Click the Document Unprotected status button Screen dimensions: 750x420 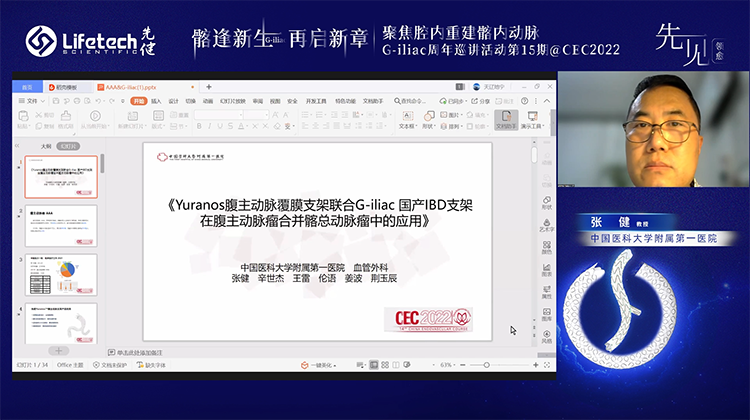pyautogui.click(x=110, y=365)
